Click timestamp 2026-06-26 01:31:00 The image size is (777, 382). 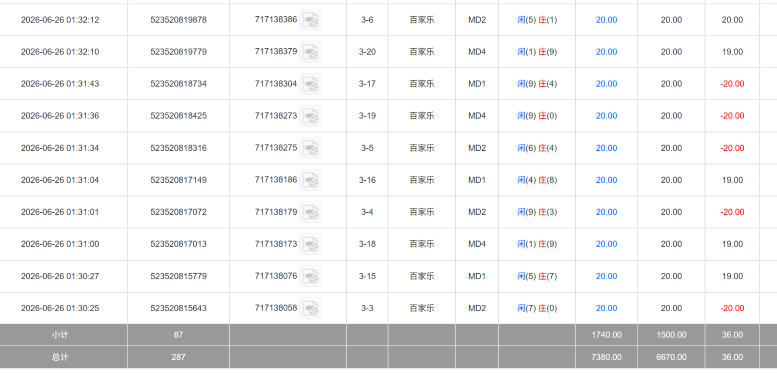pos(60,244)
